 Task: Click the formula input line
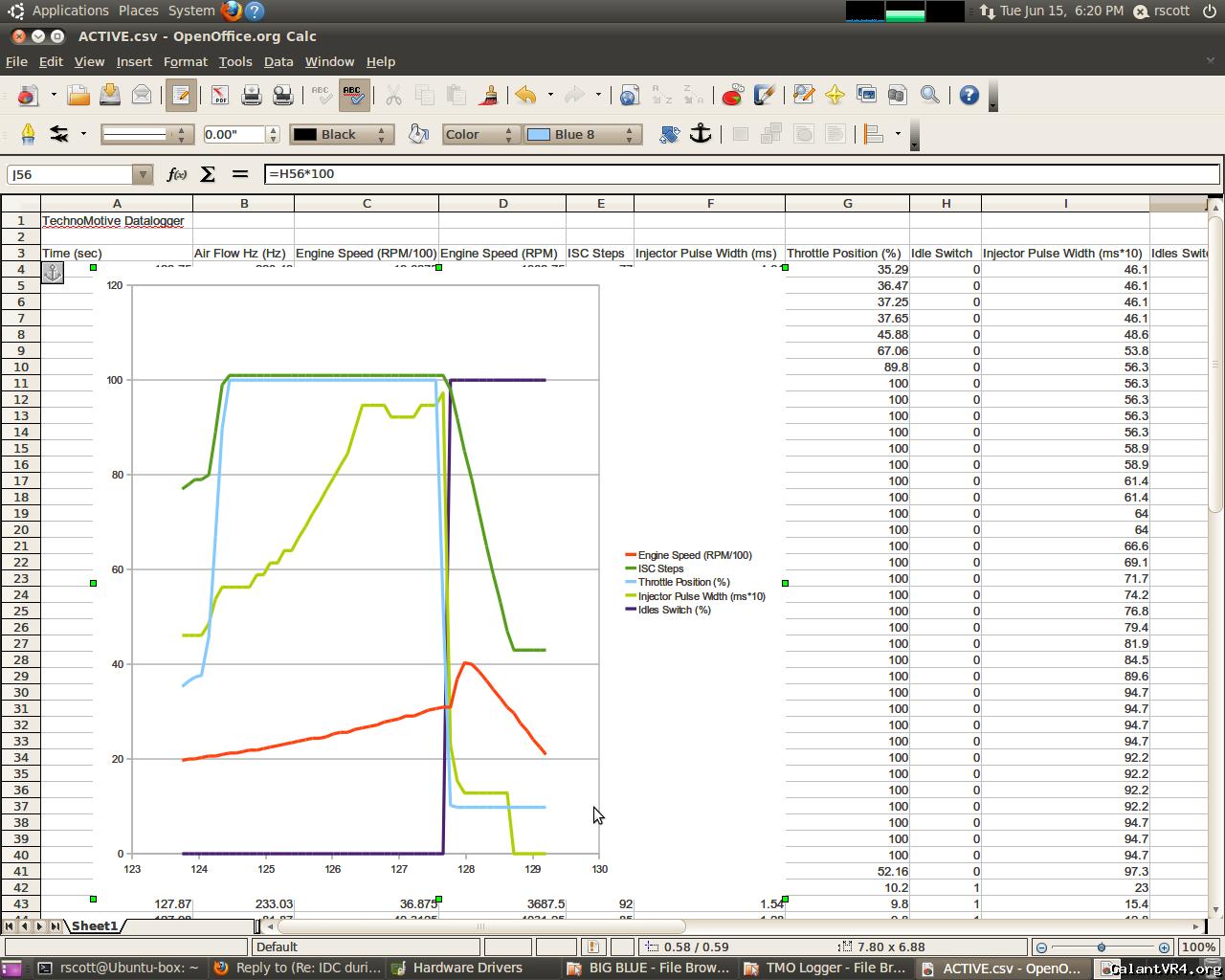pyautogui.click(x=742, y=174)
